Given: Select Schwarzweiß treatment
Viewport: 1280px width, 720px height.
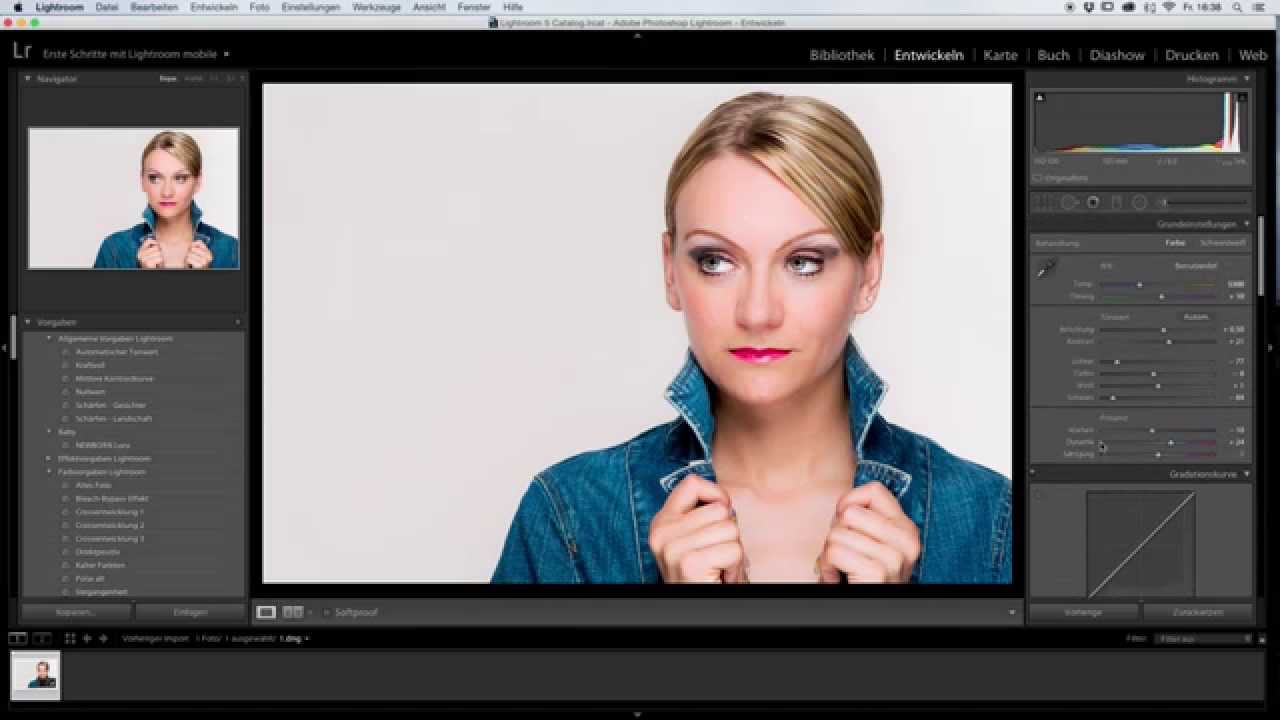Looking at the screenshot, I should click(1222, 243).
